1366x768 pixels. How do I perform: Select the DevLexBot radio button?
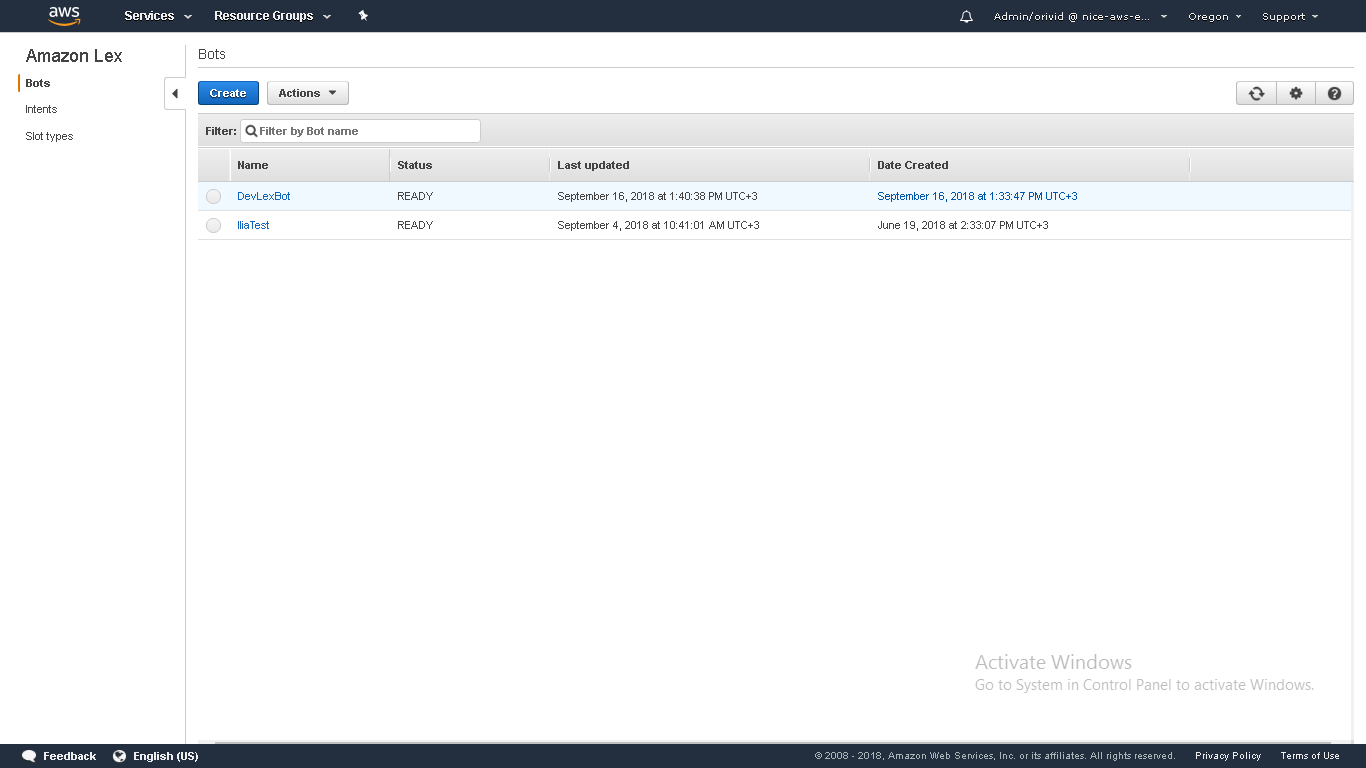[213, 196]
